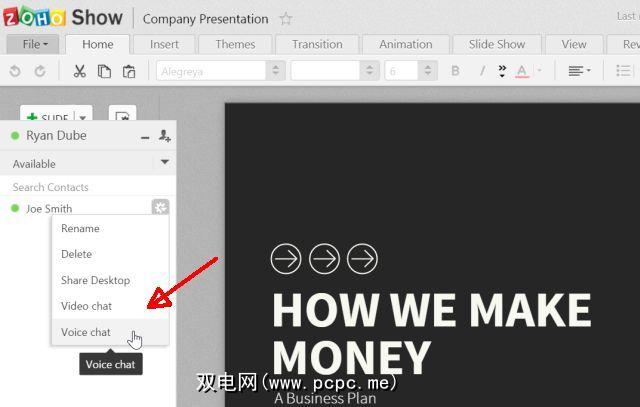This screenshot has width=640, height=407.
Task: Select contact Joe Smith
Action: tap(49, 209)
